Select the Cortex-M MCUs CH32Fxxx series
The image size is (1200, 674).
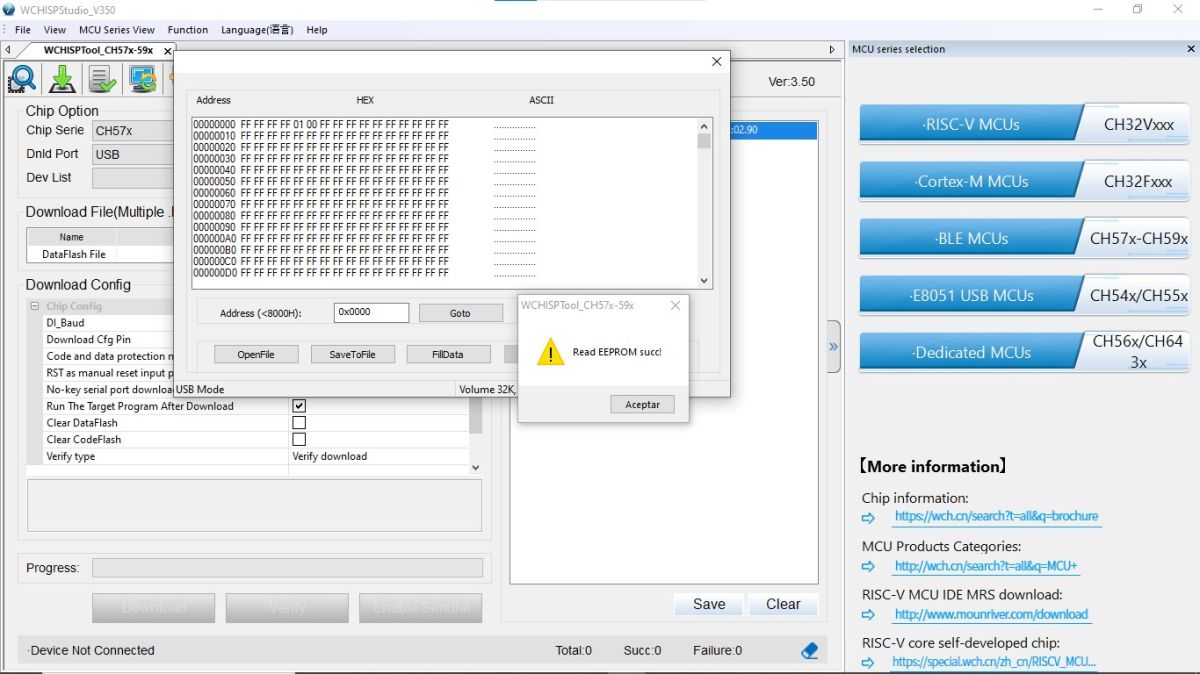(1024, 182)
